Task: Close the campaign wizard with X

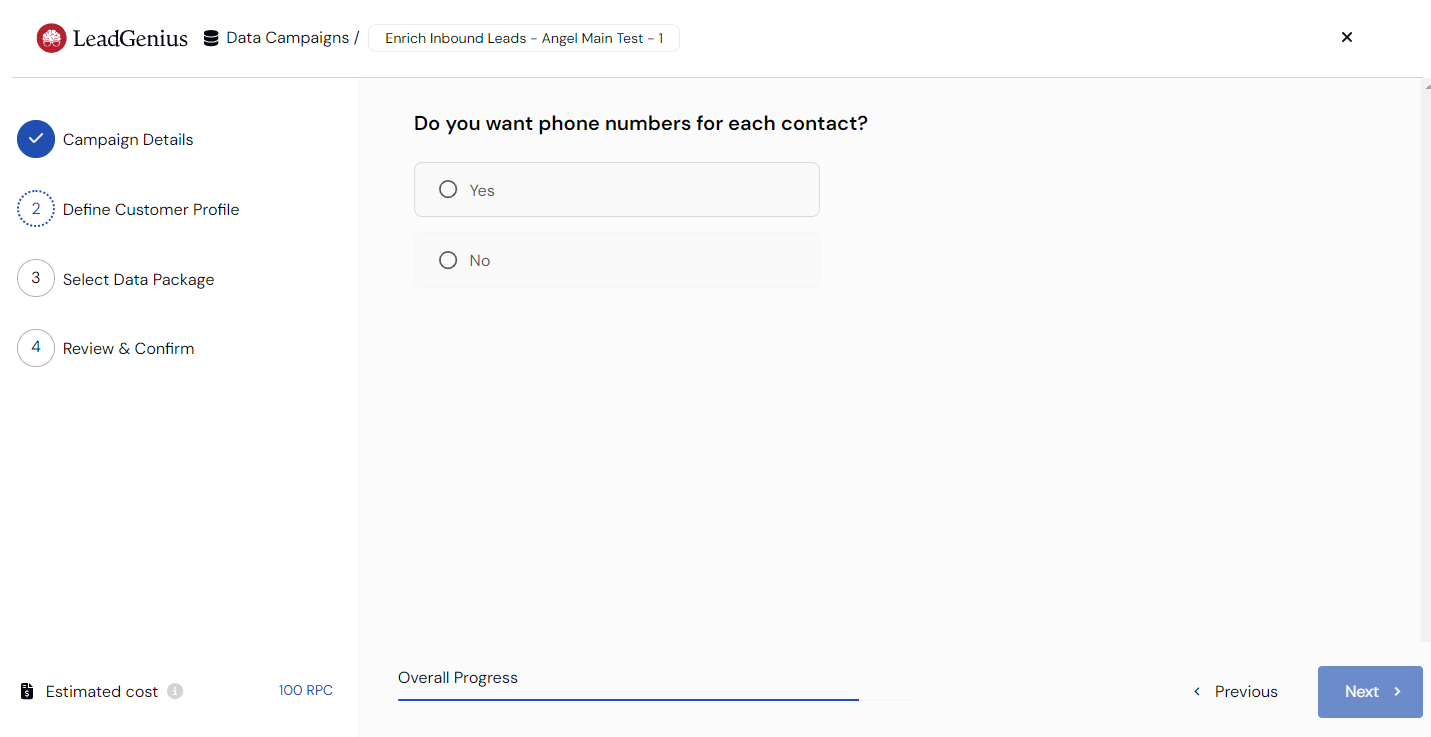Action: [x=1347, y=37]
